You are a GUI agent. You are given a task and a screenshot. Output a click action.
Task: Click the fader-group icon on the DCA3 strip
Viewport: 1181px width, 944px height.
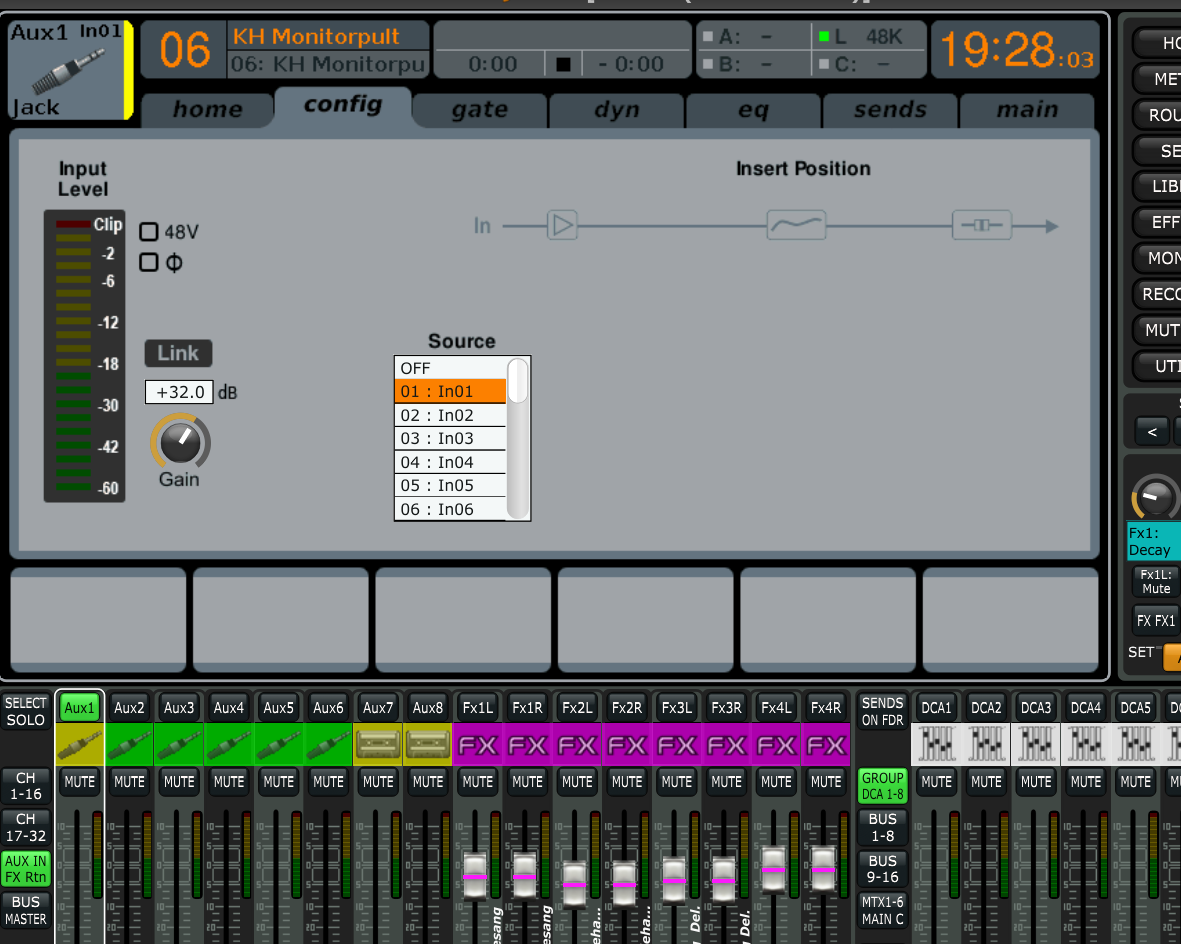1036,744
